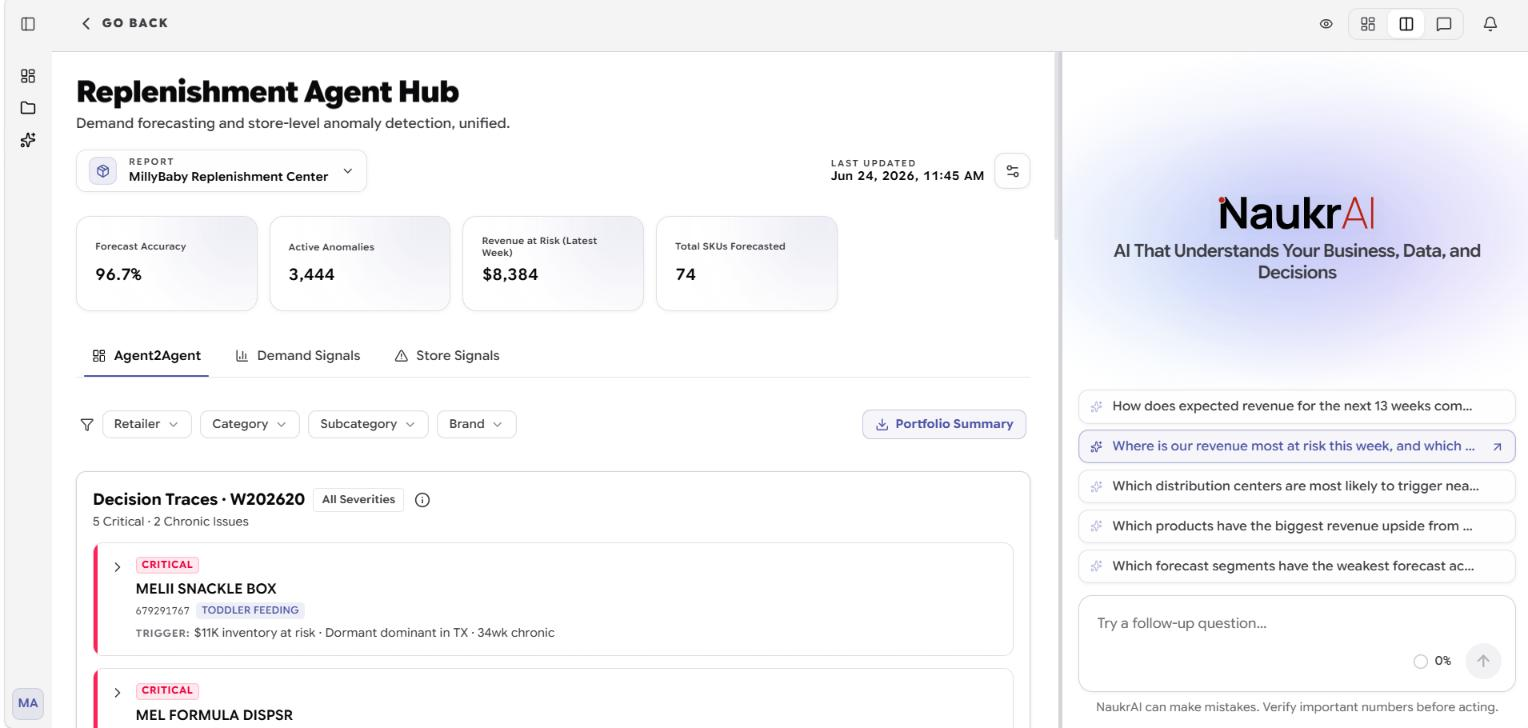Image resolution: width=1528 pixels, height=728 pixels.
Task: Open the Category filter dropdown
Action: pos(250,424)
